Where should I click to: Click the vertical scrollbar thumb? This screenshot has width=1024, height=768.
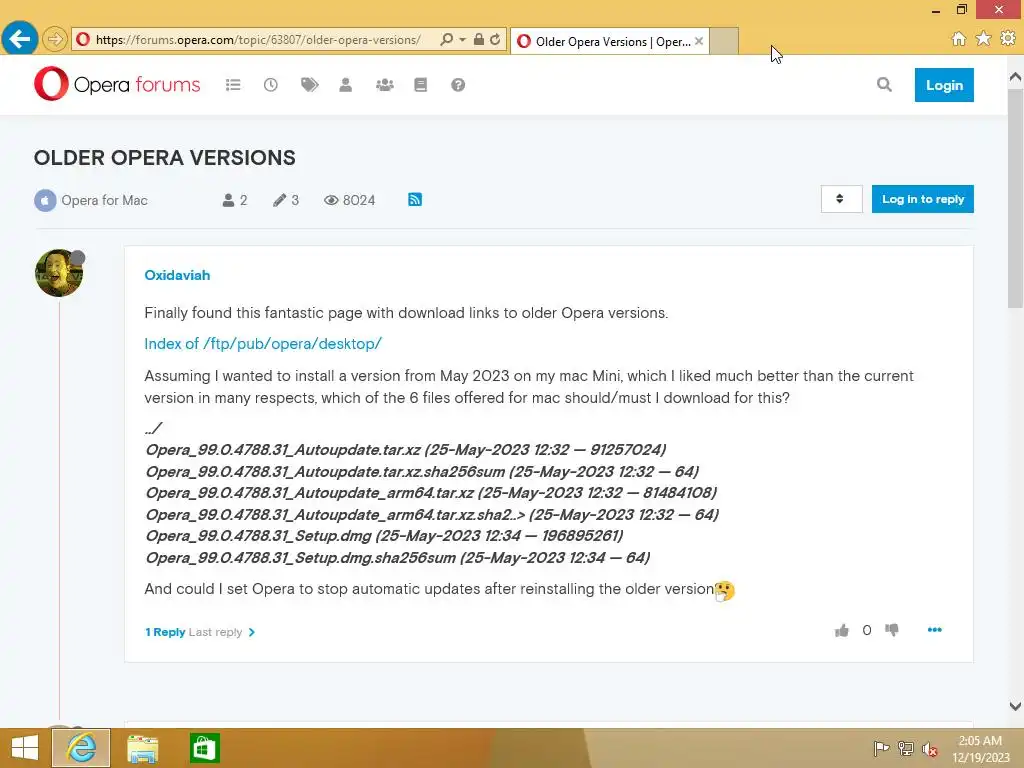click(1015, 199)
